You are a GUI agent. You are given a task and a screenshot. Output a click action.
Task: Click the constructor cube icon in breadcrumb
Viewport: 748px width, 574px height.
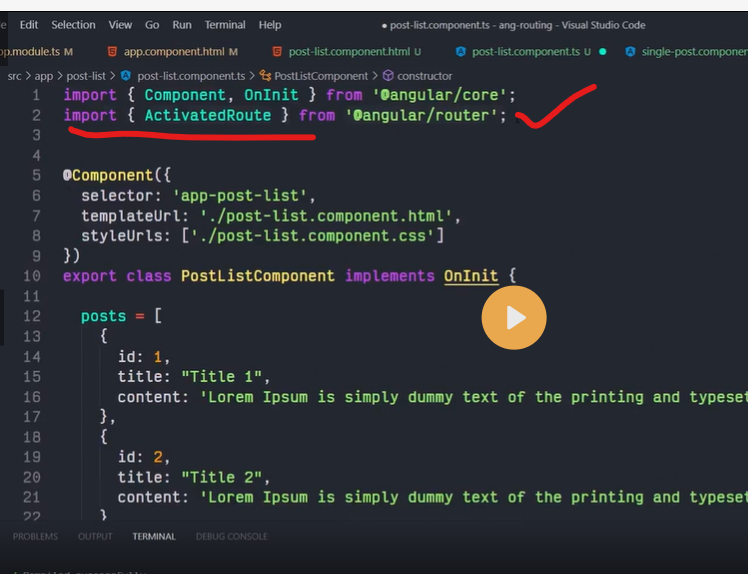pos(388,75)
